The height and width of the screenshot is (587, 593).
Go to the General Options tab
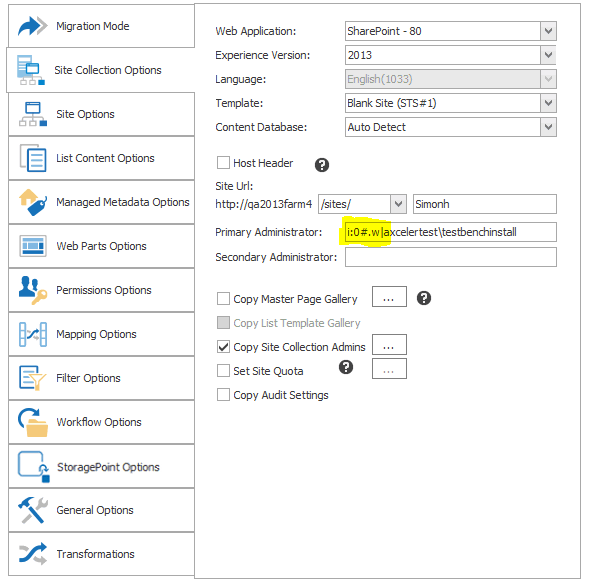coord(101,510)
